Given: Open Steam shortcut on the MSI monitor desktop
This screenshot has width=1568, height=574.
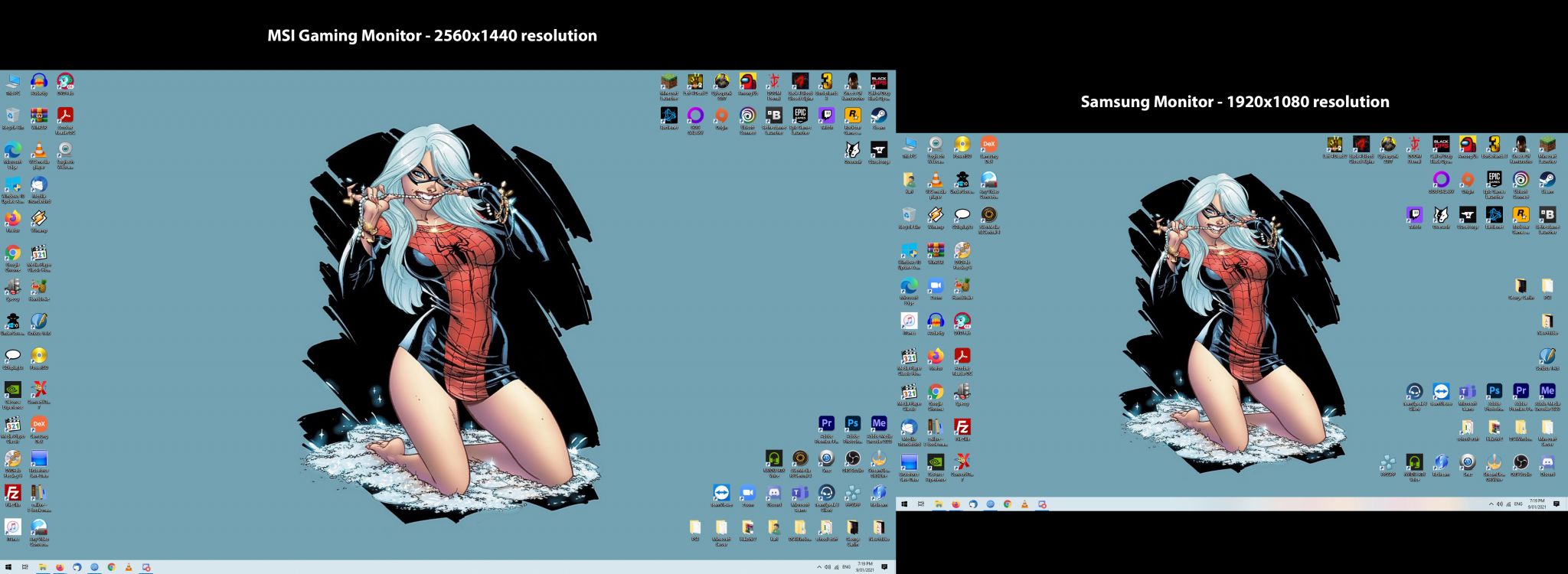Looking at the screenshot, I should (x=879, y=116).
